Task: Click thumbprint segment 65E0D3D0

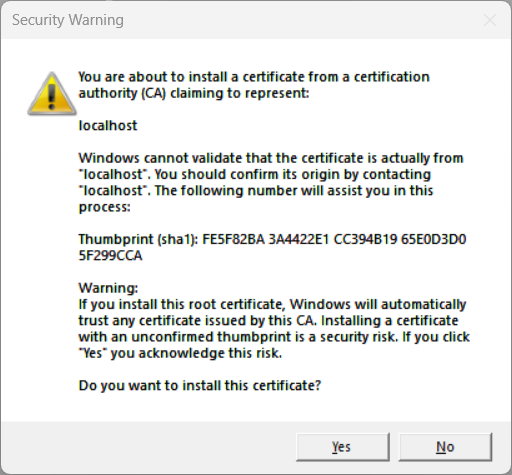Action: [x=433, y=239]
